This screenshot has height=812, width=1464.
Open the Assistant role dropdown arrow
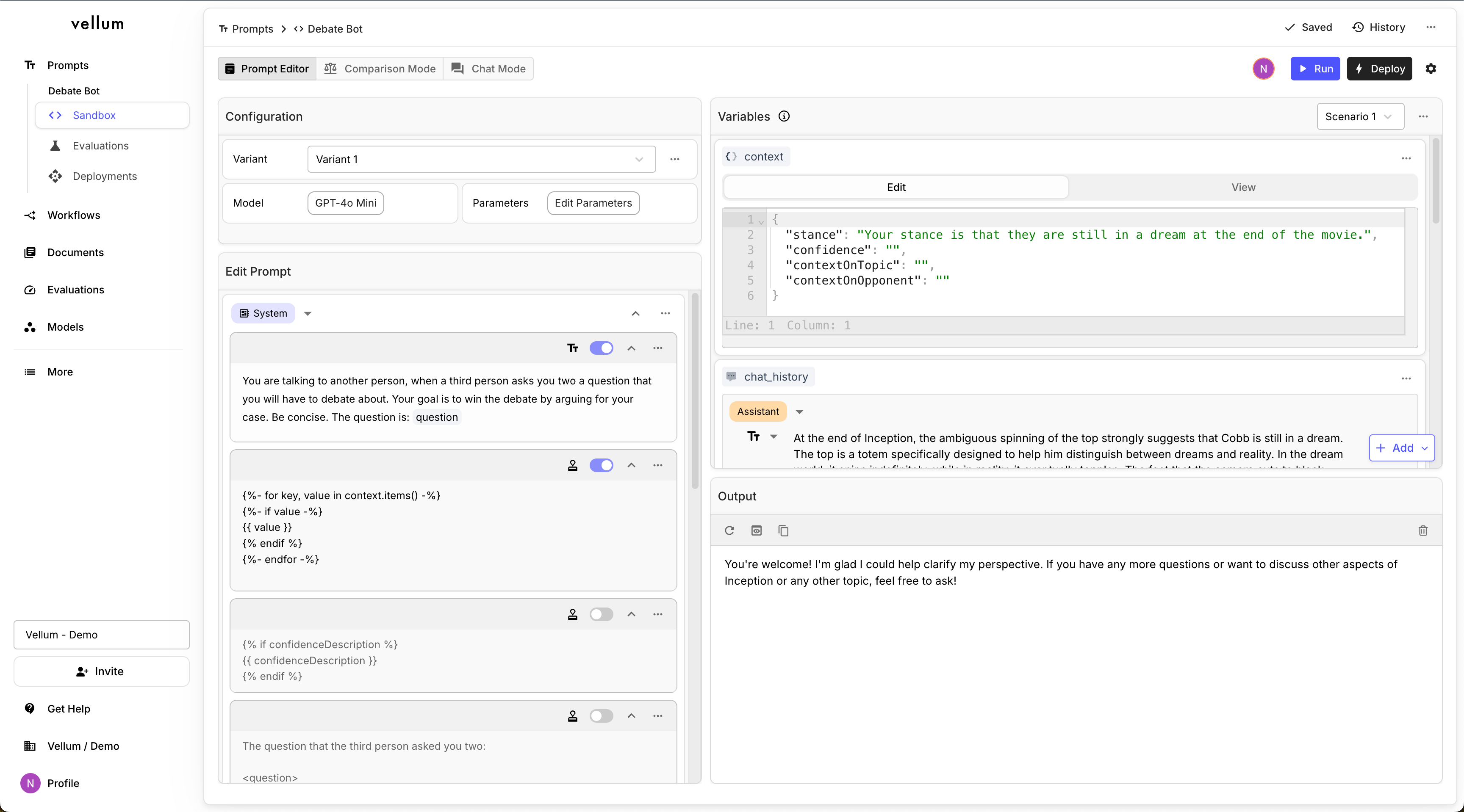[799, 412]
